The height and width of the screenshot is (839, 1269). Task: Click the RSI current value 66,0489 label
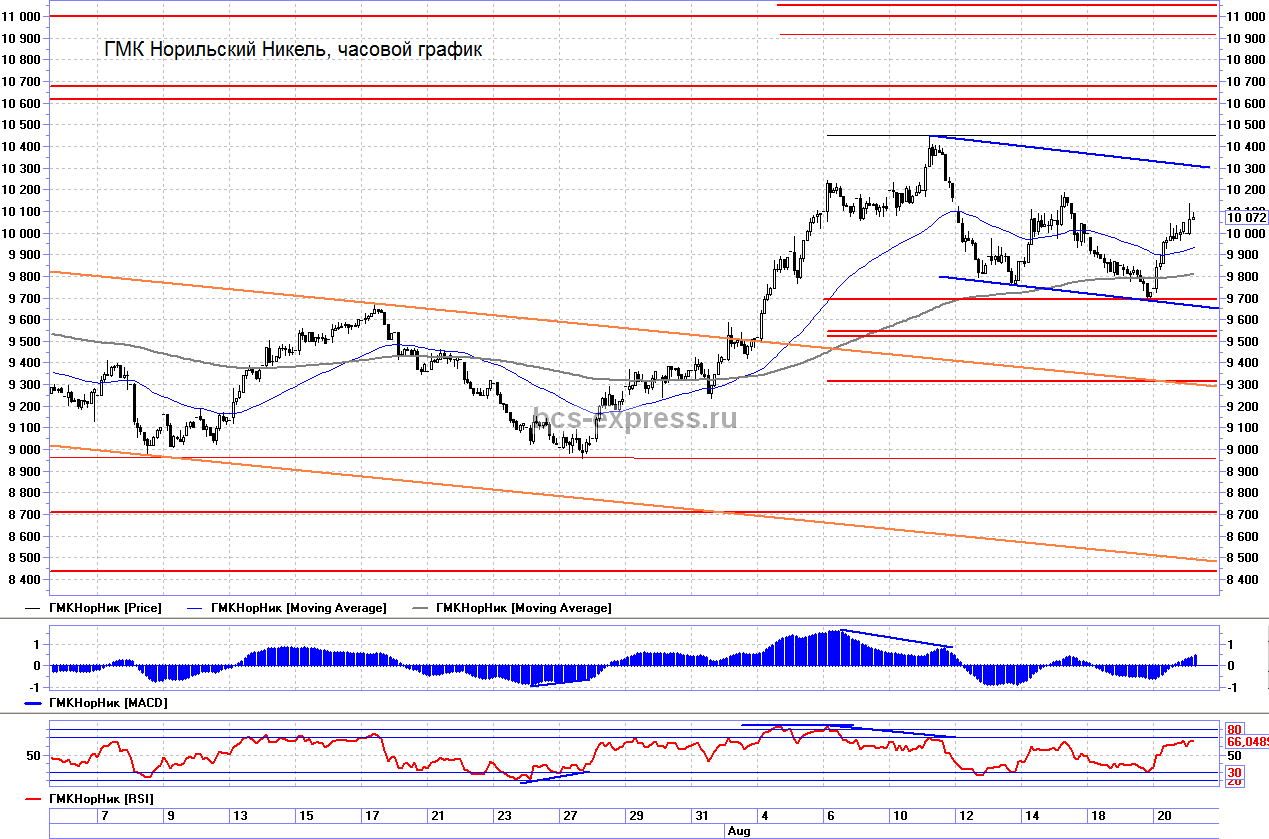click(1246, 742)
